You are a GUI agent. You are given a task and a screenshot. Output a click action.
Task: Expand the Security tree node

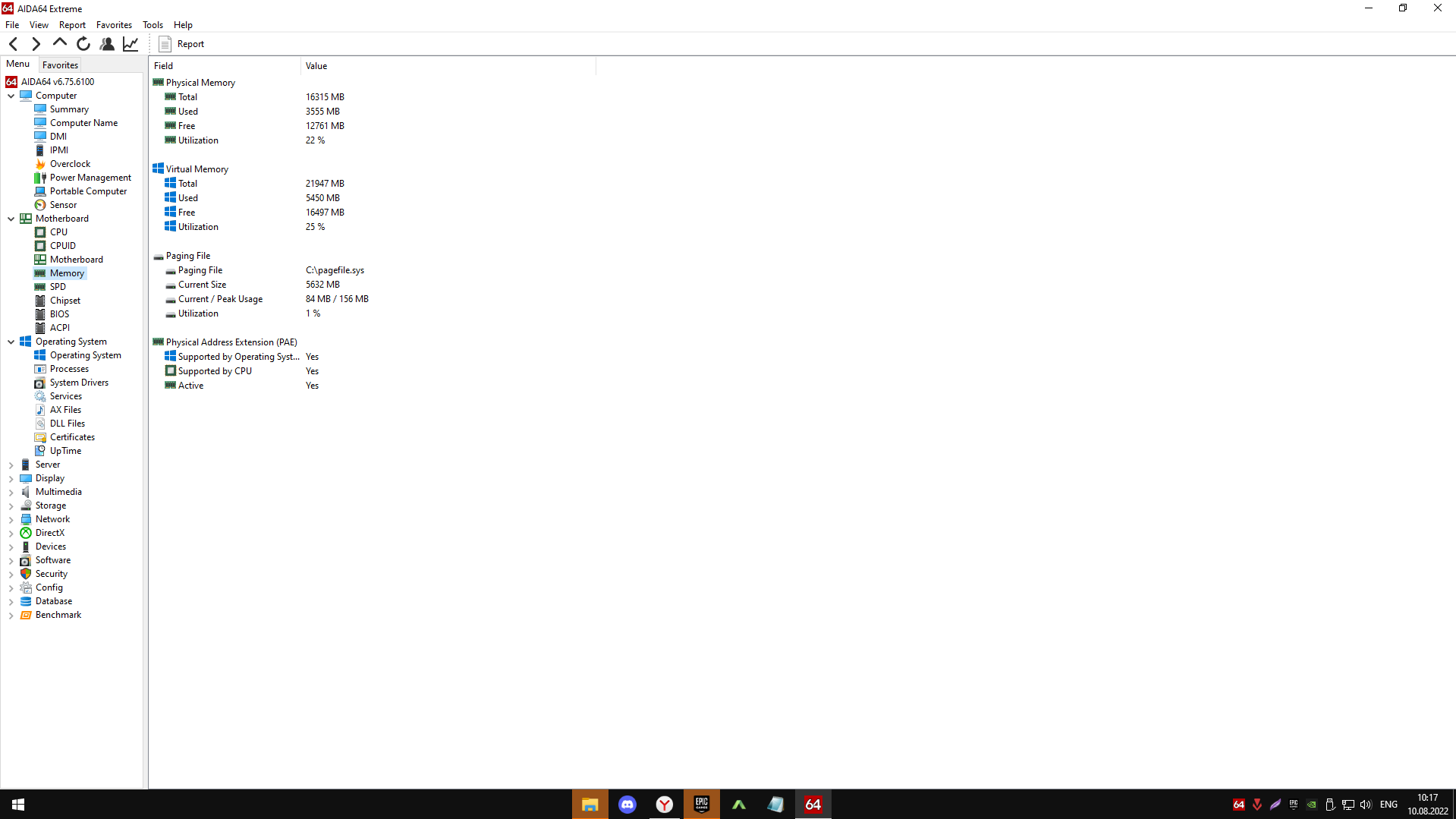pyautogui.click(x=11, y=574)
